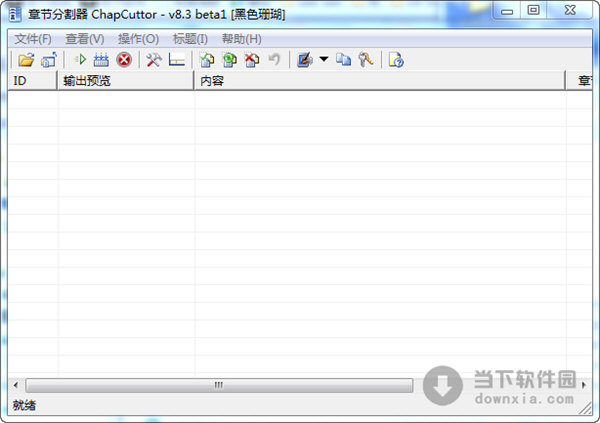Image resolution: width=600 pixels, height=423 pixels.
Task: Start splitting with the green play icon
Action: [80, 59]
